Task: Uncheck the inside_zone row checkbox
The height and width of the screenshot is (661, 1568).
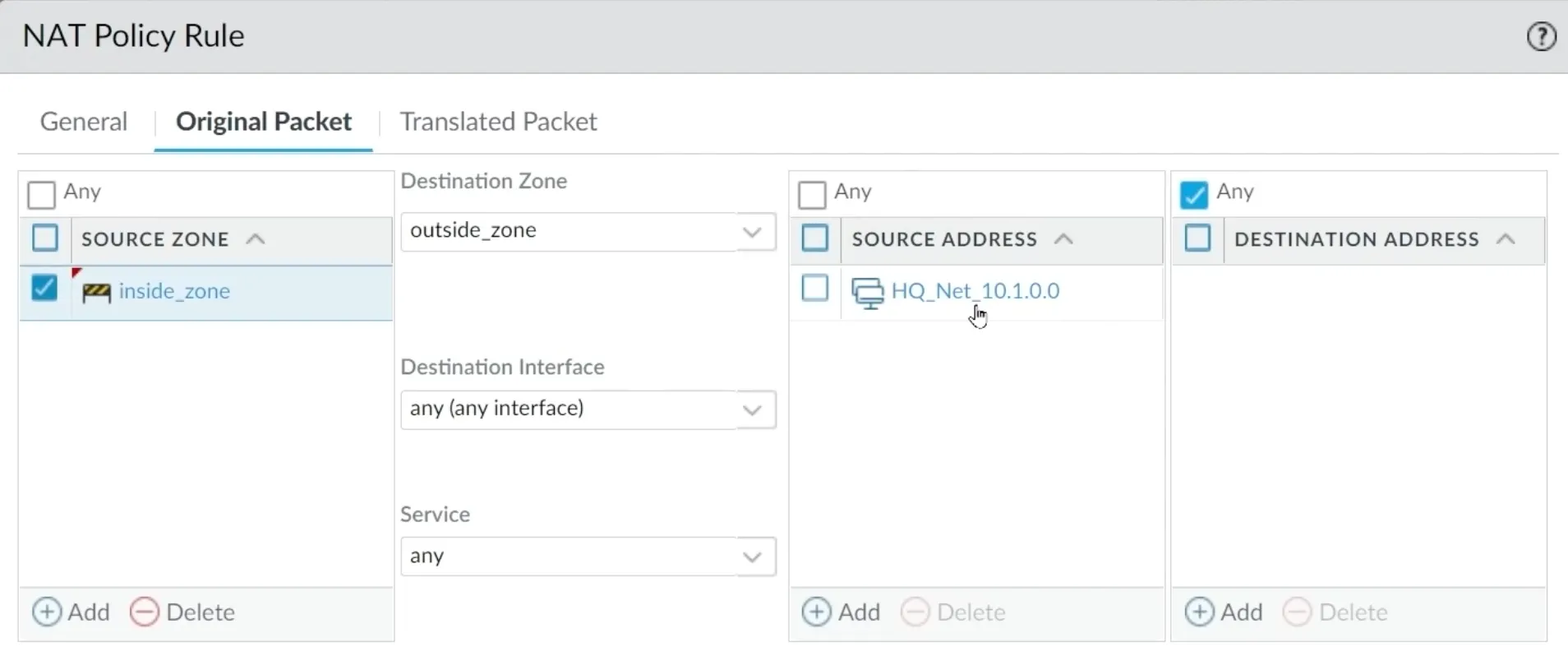Action: tap(44, 289)
